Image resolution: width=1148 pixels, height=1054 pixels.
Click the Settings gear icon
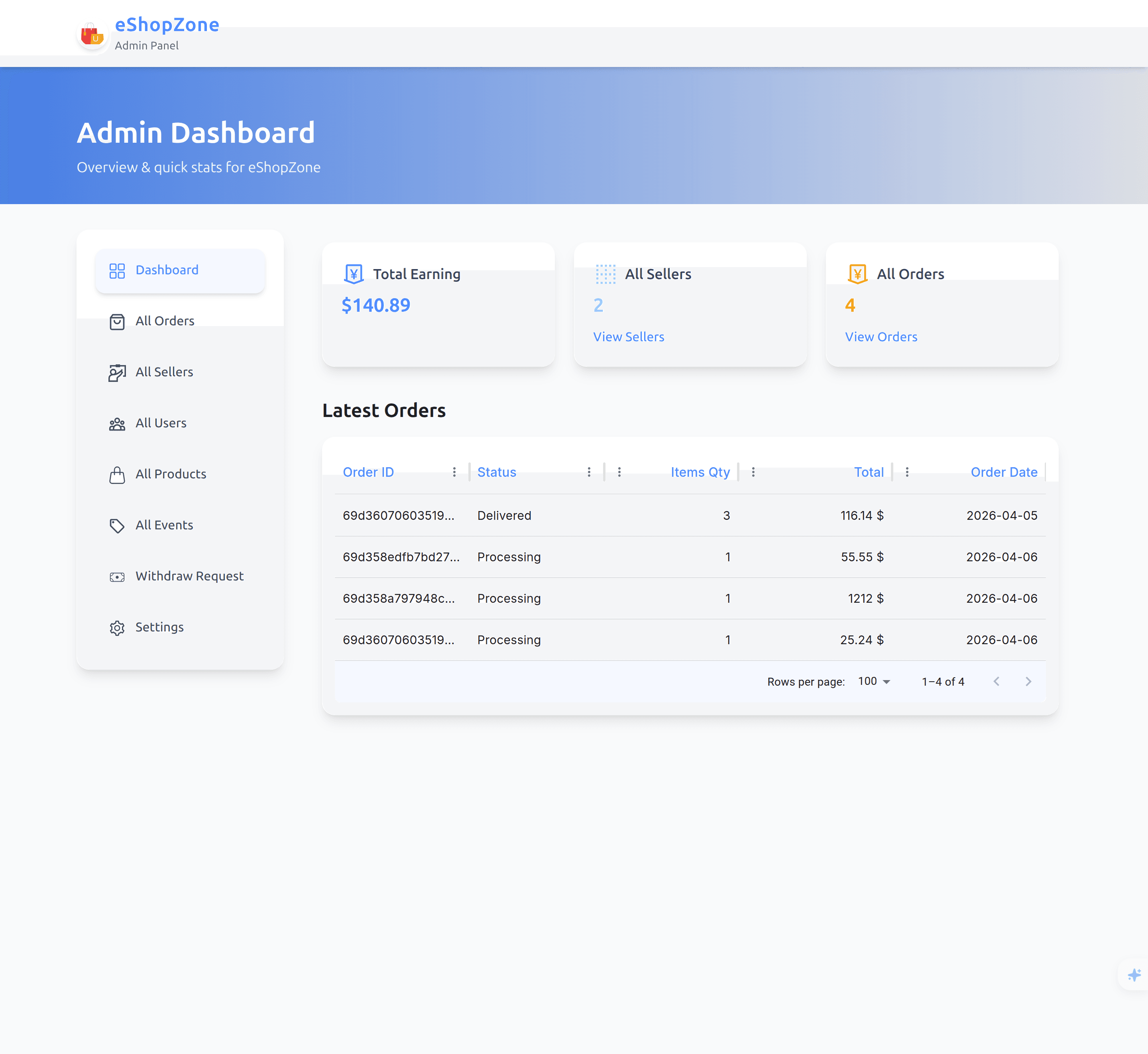pyautogui.click(x=117, y=627)
